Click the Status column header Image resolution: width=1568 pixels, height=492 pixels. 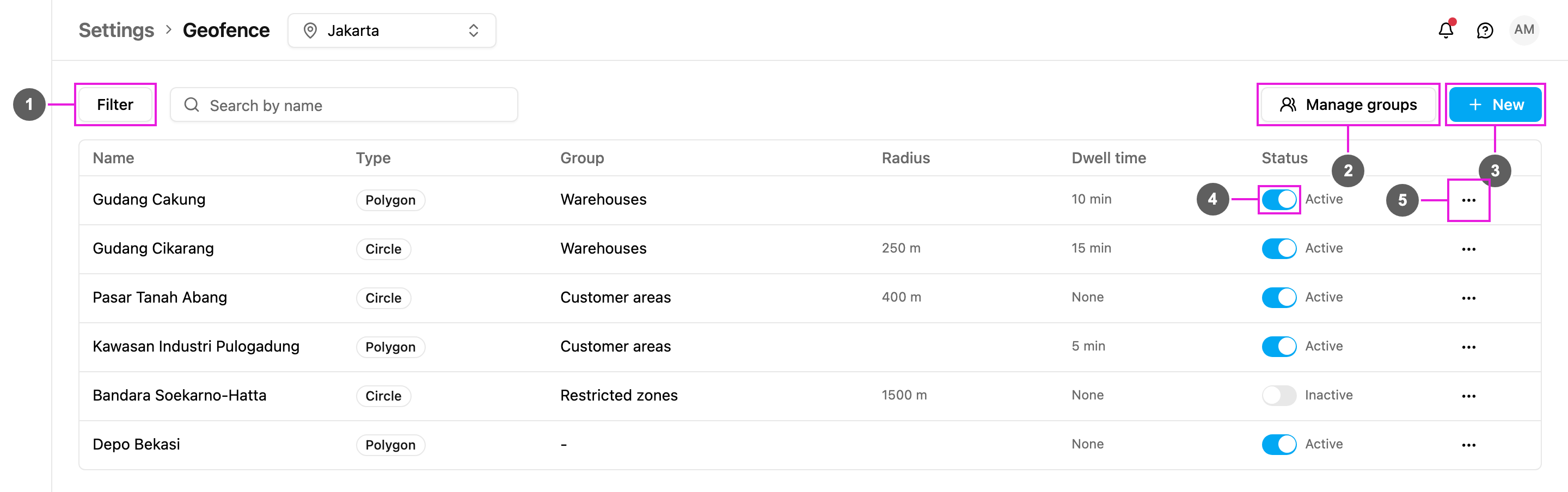tap(1284, 158)
